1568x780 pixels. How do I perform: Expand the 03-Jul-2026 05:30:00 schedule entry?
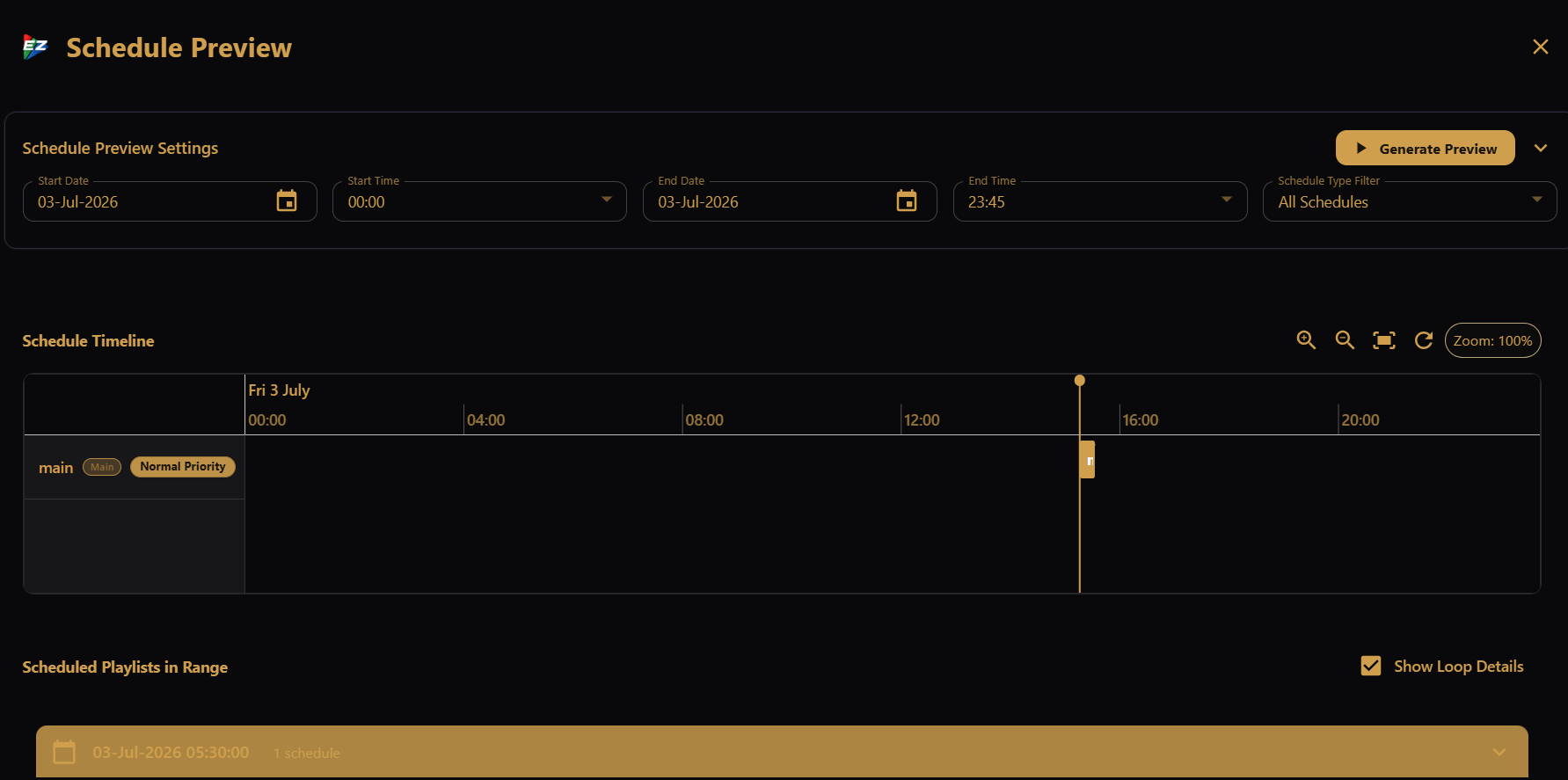click(1499, 752)
